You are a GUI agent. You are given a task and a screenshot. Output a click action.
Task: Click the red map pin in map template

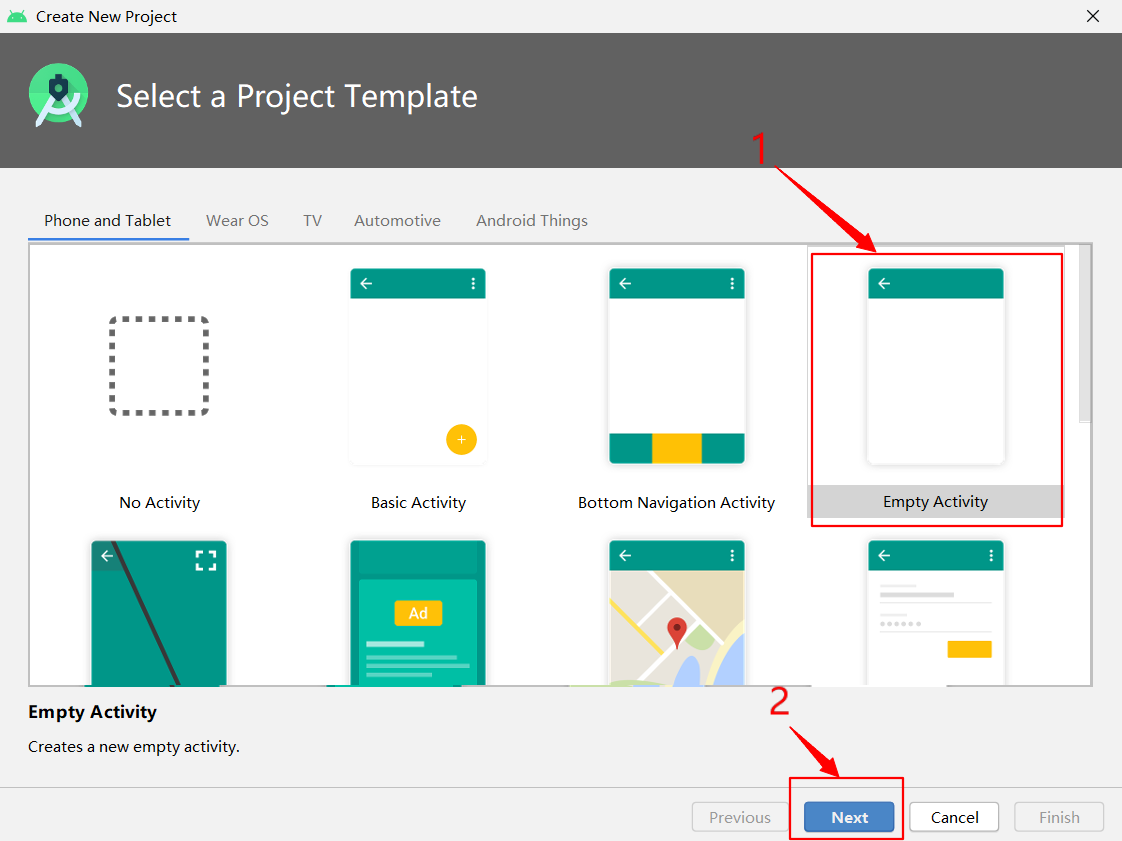676,633
